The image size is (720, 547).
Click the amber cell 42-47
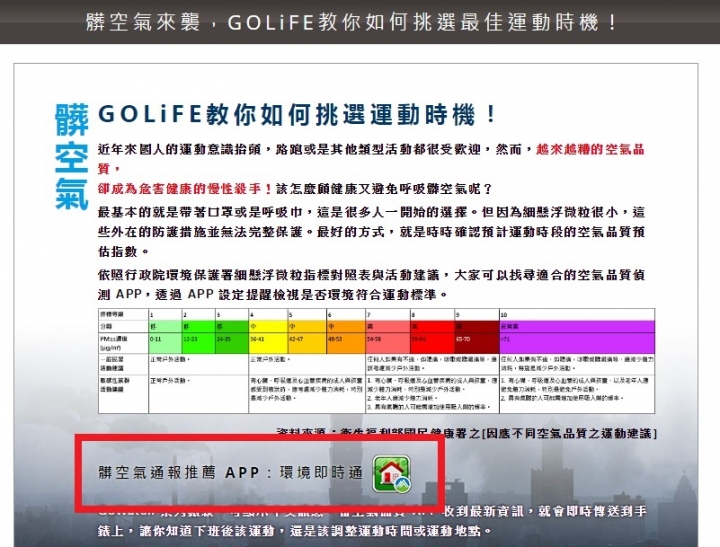[307, 343]
